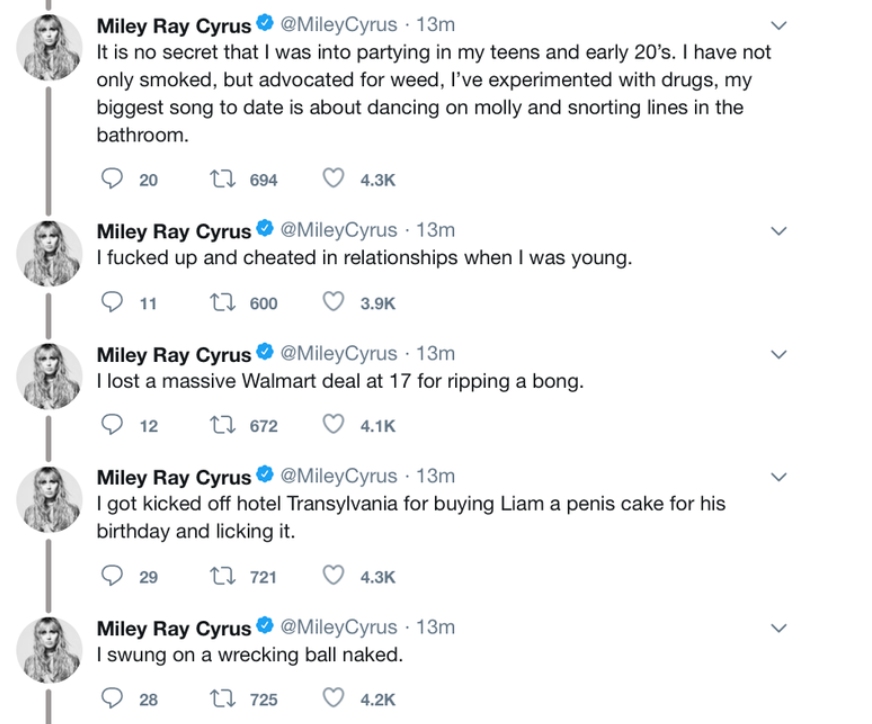Expand the chevron menu on cheated tweet
872x724 pixels.
click(x=780, y=232)
